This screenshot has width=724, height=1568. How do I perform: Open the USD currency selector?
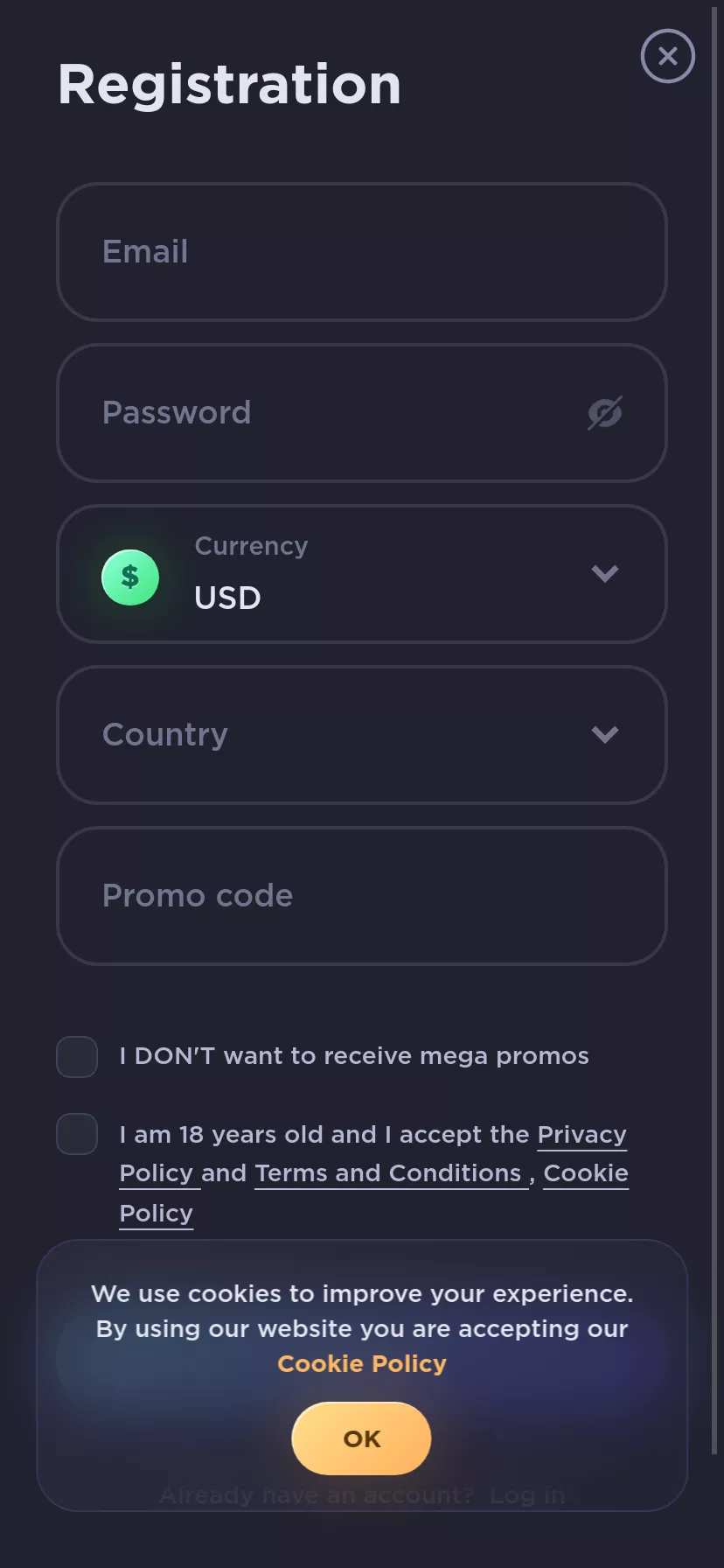(x=362, y=574)
